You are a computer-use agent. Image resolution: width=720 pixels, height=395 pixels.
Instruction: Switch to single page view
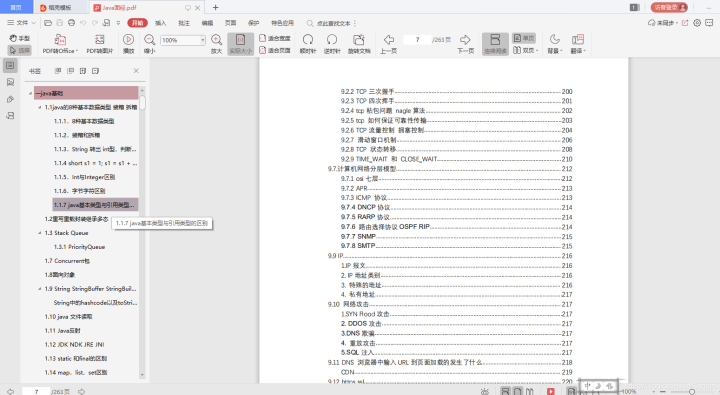pyautogui.click(x=524, y=38)
